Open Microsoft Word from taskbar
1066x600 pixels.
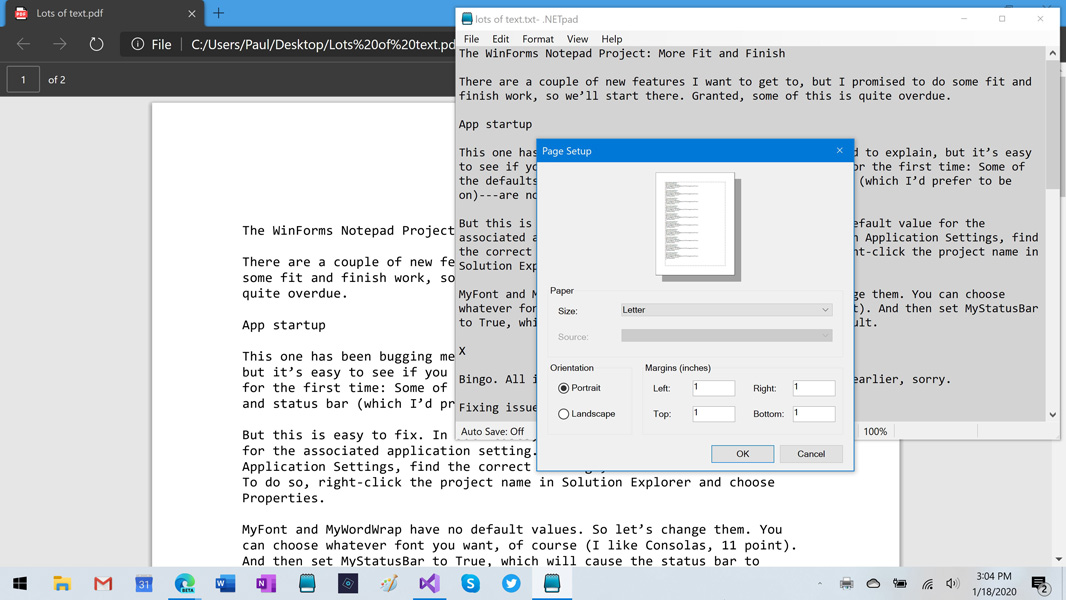click(x=225, y=584)
